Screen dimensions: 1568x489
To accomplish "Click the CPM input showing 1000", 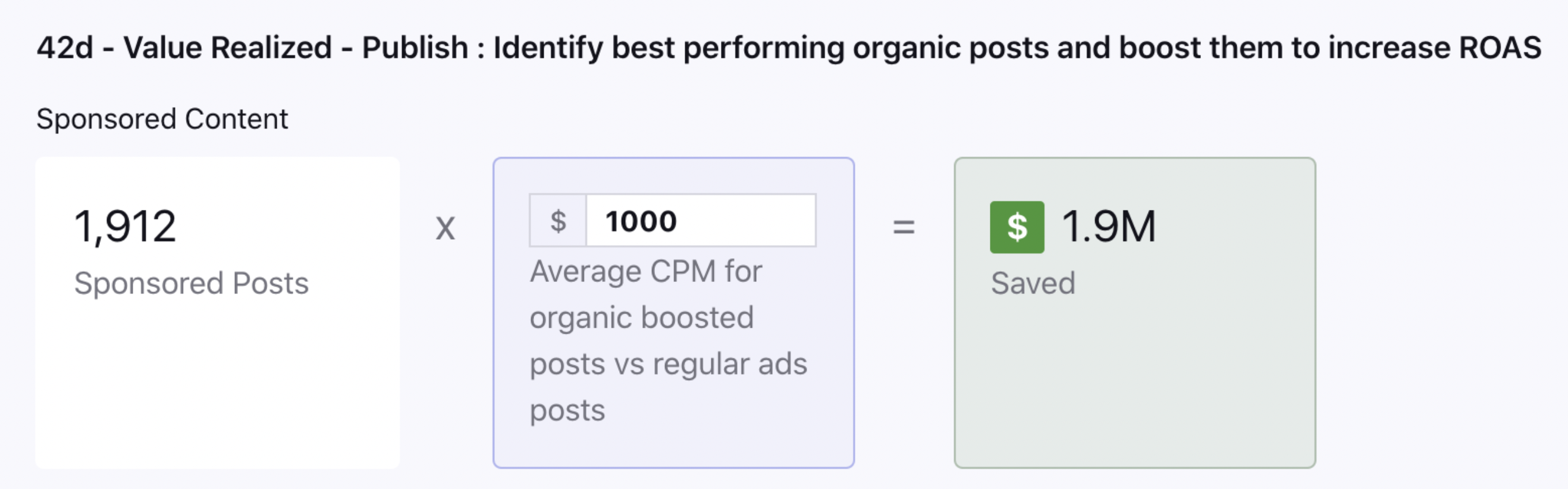I will (x=701, y=221).
